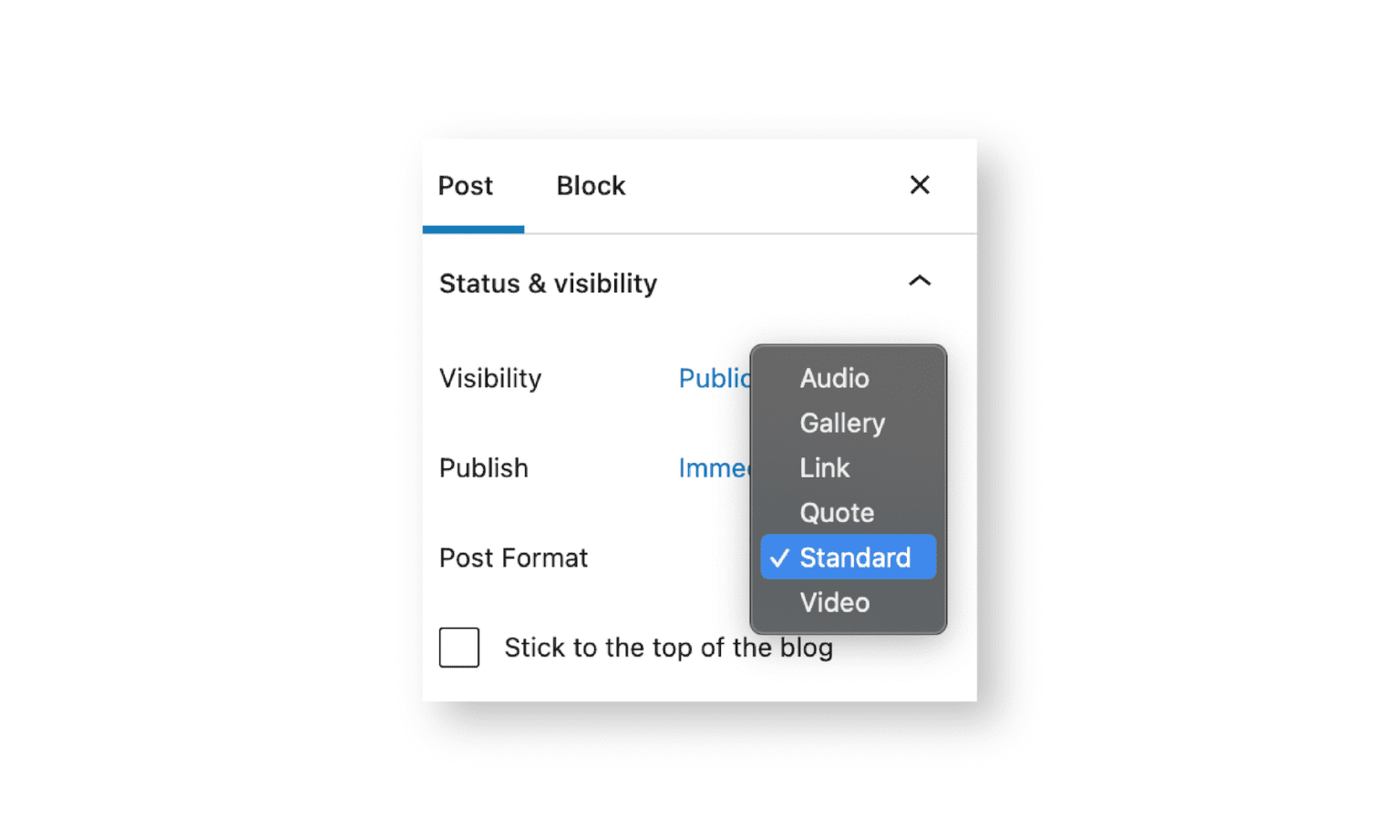1400x840 pixels.
Task: Click the checkmark beside Standard
Action: [x=779, y=557]
